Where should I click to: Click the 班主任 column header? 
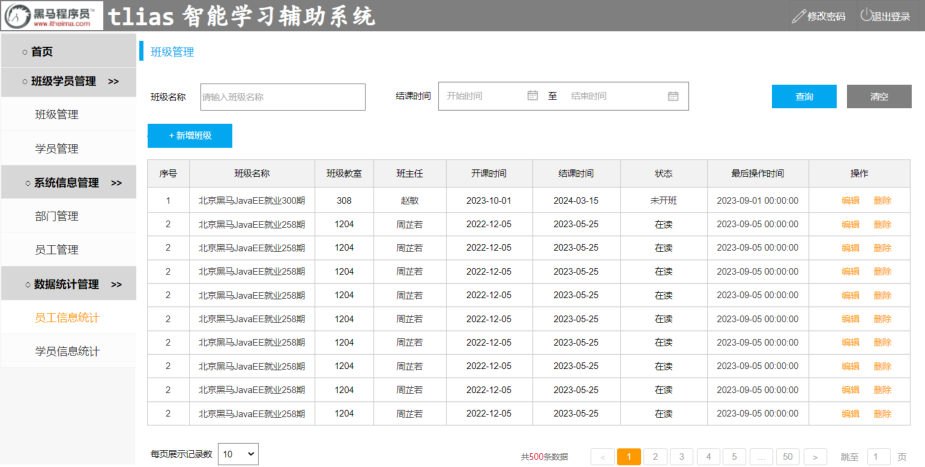[409, 173]
